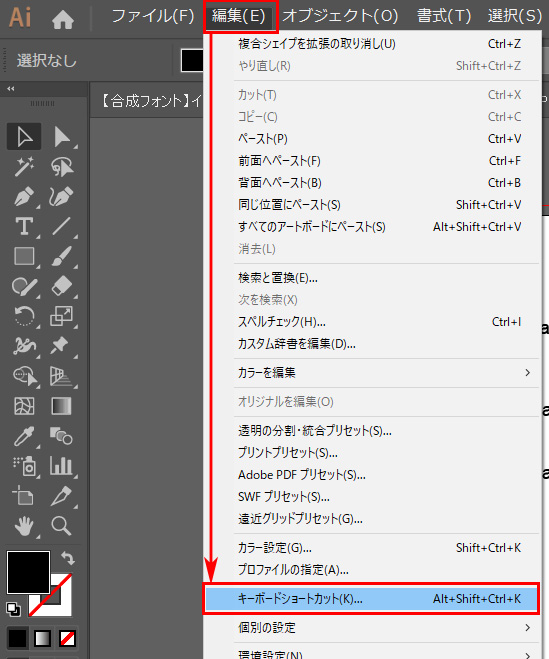Select the Eyedropper tool

click(24, 436)
